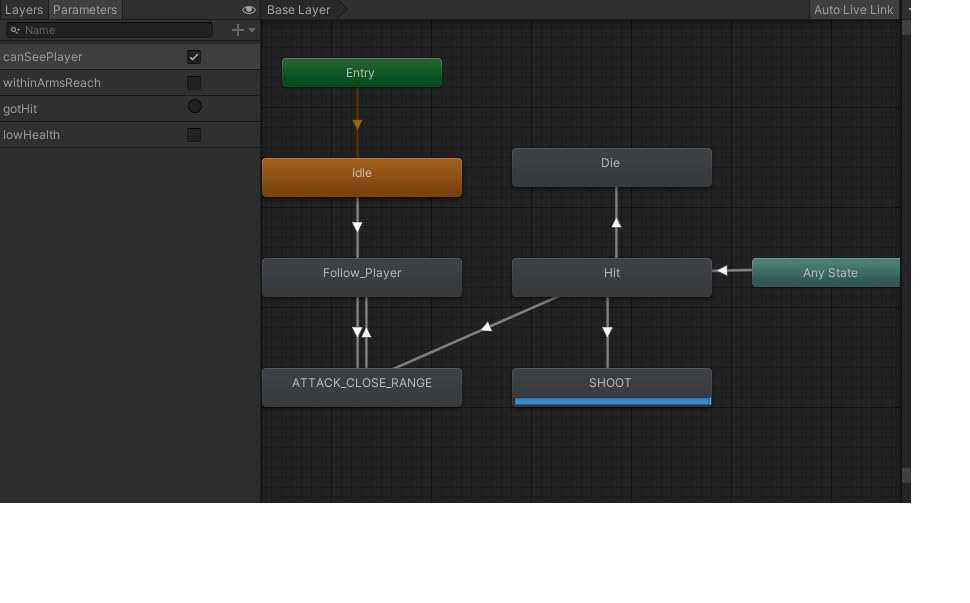Viewport: 970px width, 603px height.
Task: Add a new parameter with plus icon
Action: point(237,30)
